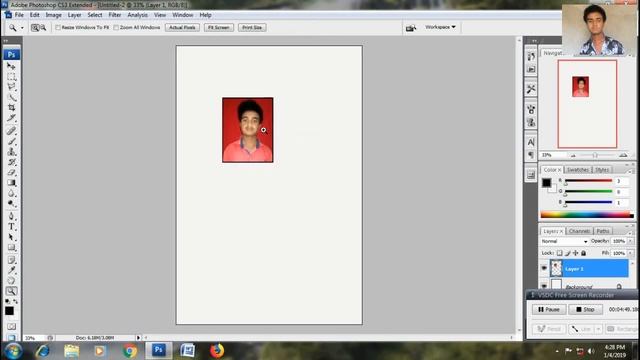Image resolution: width=640 pixels, height=360 pixels.
Task: Click the Go to Bridge icon
Action: click(411, 28)
